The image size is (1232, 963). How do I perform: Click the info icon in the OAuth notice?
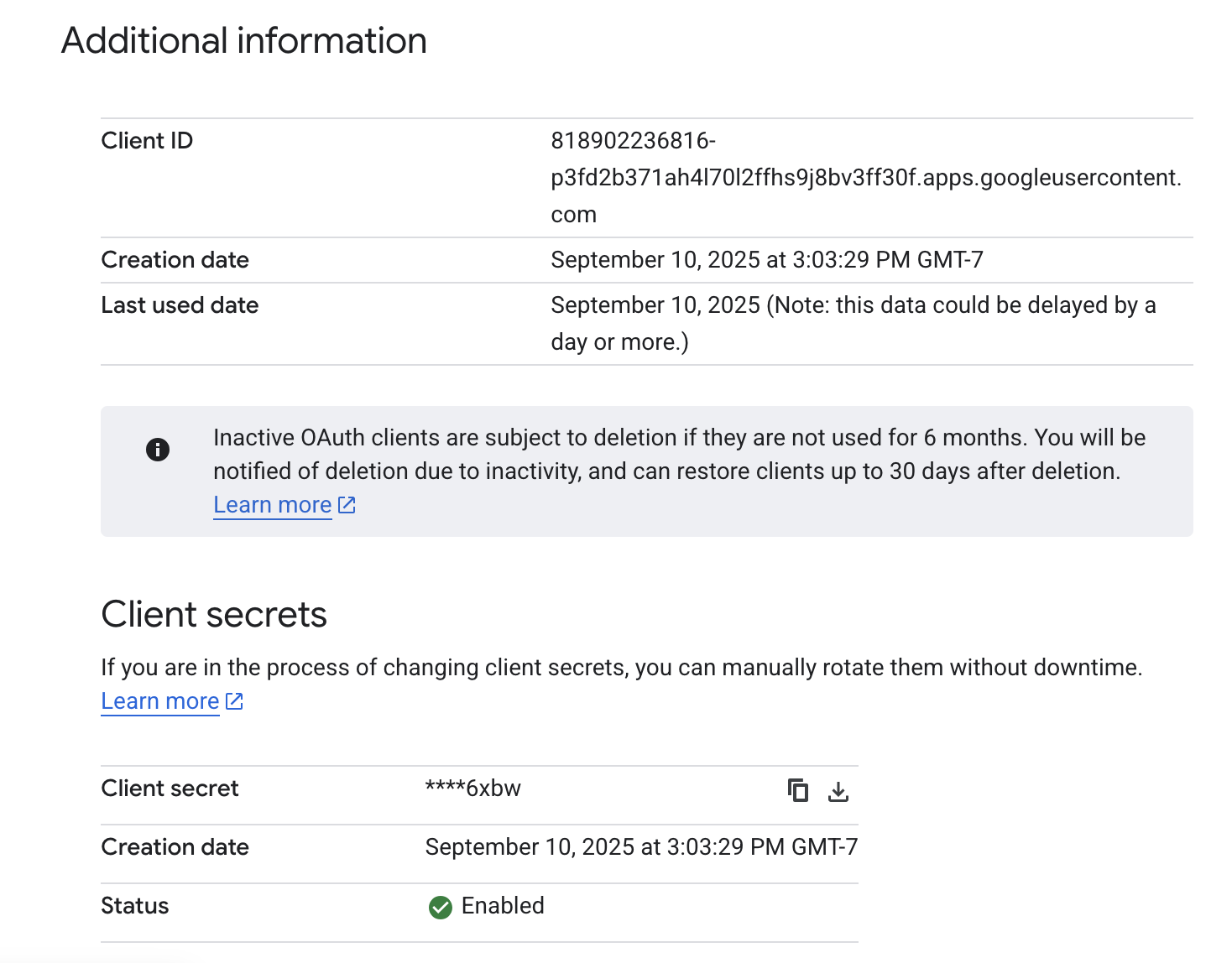click(x=158, y=450)
